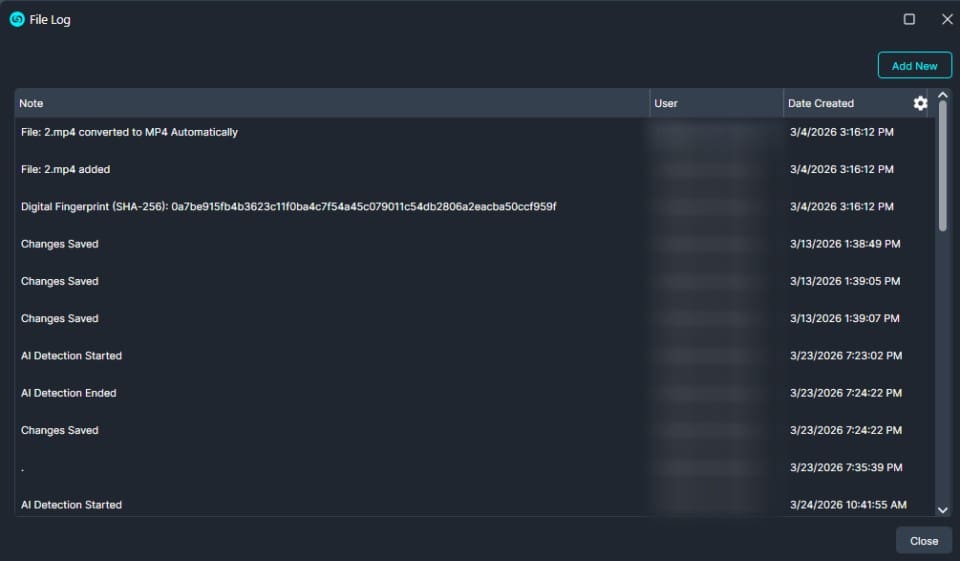Select the Digital Fingerprint SHA-256 log entry
The height and width of the screenshot is (561, 960).
[288, 207]
